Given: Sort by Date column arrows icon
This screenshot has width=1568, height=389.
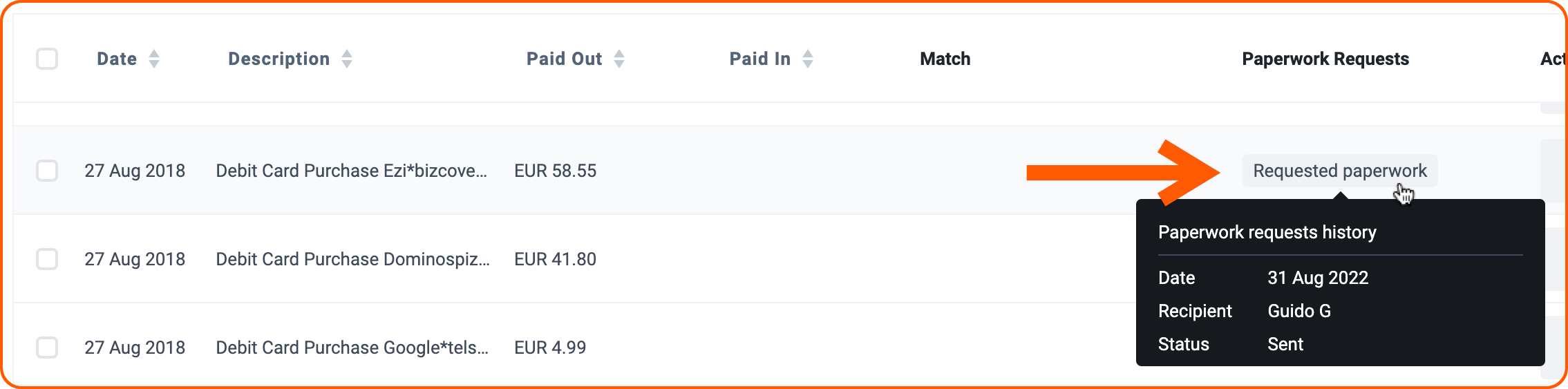Looking at the screenshot, I should click(154, 59).
